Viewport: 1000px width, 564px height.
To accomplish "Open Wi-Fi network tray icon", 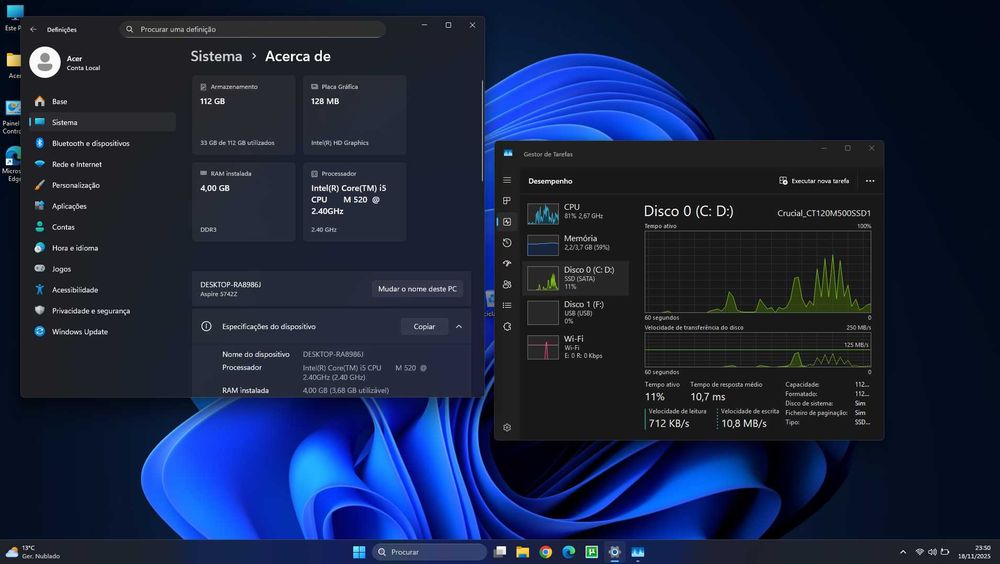I will (920, 552).
